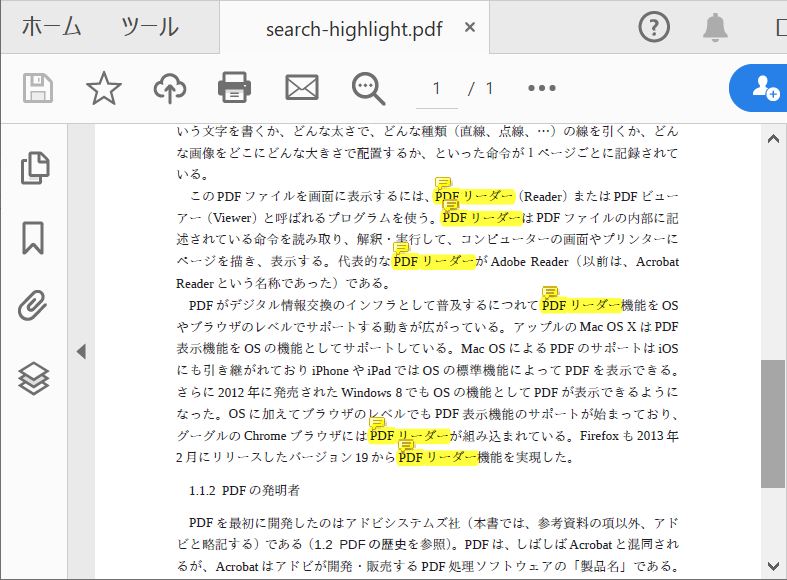Open the layers panel

[x=34, y=378]
